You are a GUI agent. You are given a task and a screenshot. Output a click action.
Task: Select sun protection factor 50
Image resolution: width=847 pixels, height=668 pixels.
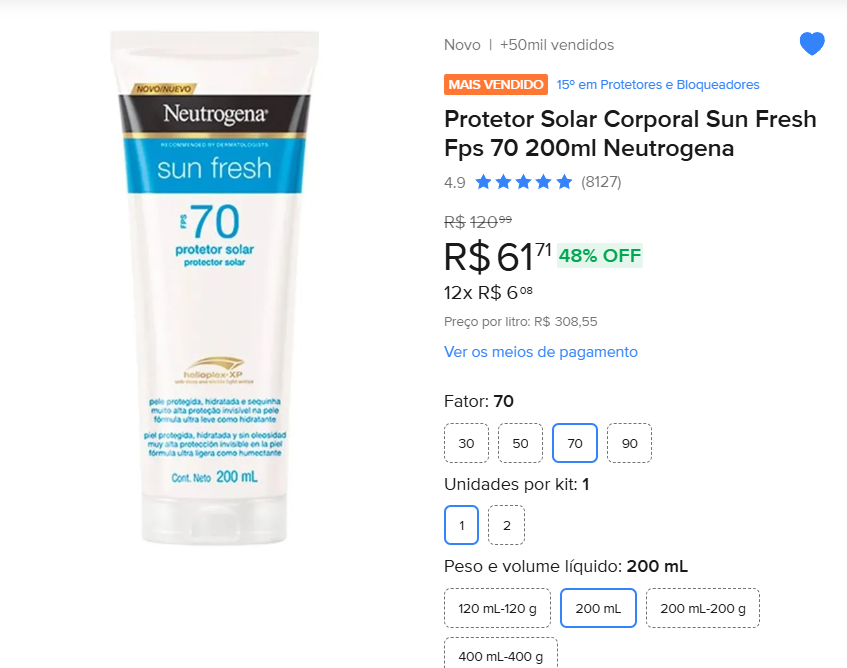(520, 443)
